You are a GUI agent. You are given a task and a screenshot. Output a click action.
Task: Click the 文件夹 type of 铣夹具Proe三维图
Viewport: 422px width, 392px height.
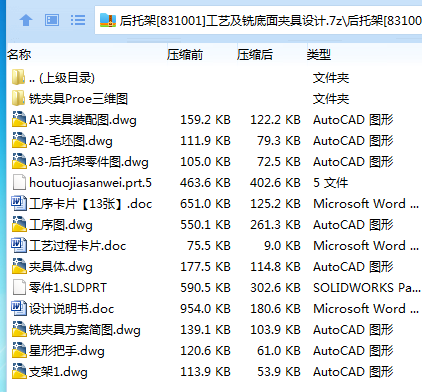pyautogui.click(x=331, y=99)
